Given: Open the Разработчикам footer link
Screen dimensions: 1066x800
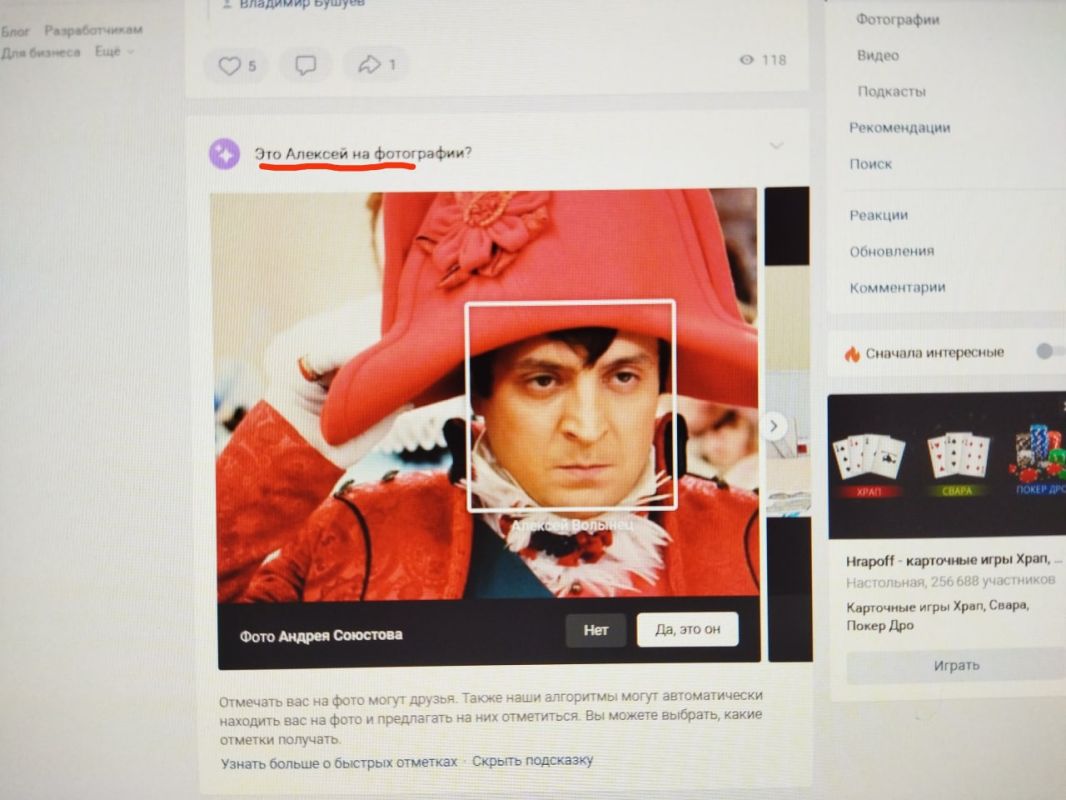Looking at the screenshot, I should click(x=93, y=30).
